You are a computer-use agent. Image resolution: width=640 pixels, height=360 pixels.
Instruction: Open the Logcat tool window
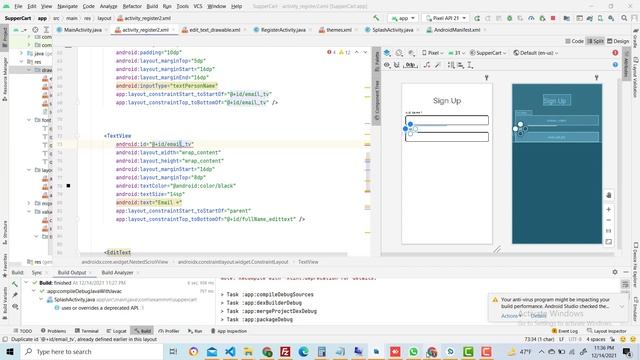(116, 331)
